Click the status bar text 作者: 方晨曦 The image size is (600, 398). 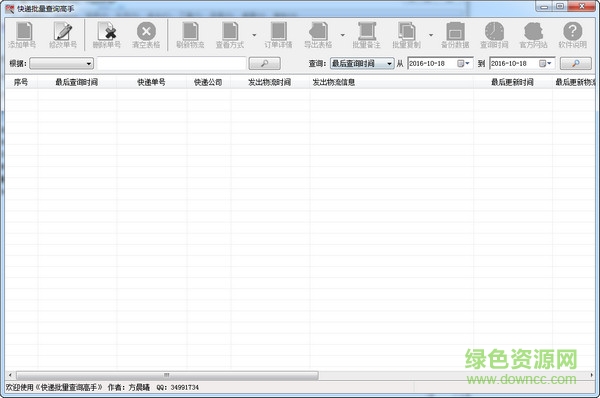tap(129, 388)
